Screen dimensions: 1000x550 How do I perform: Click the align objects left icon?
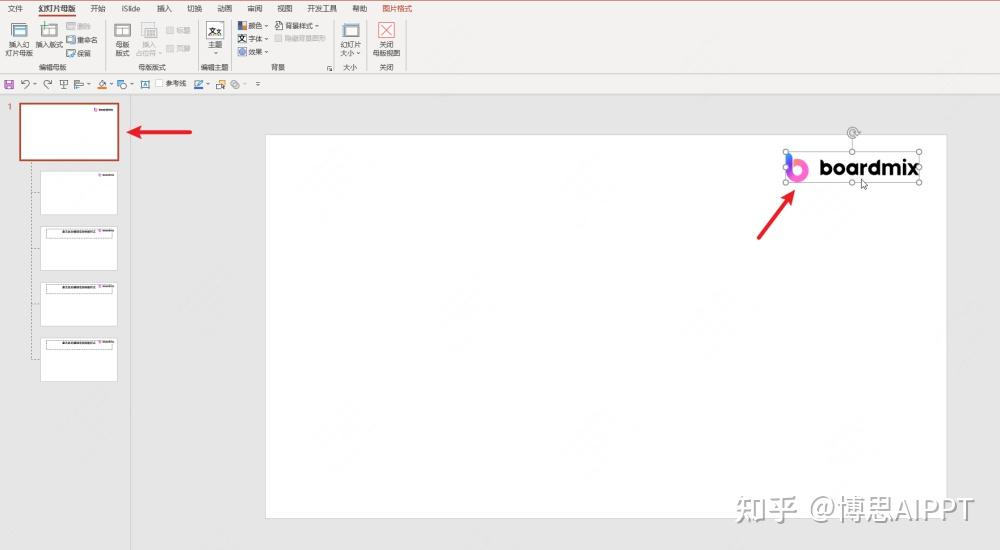pos(79,84)
